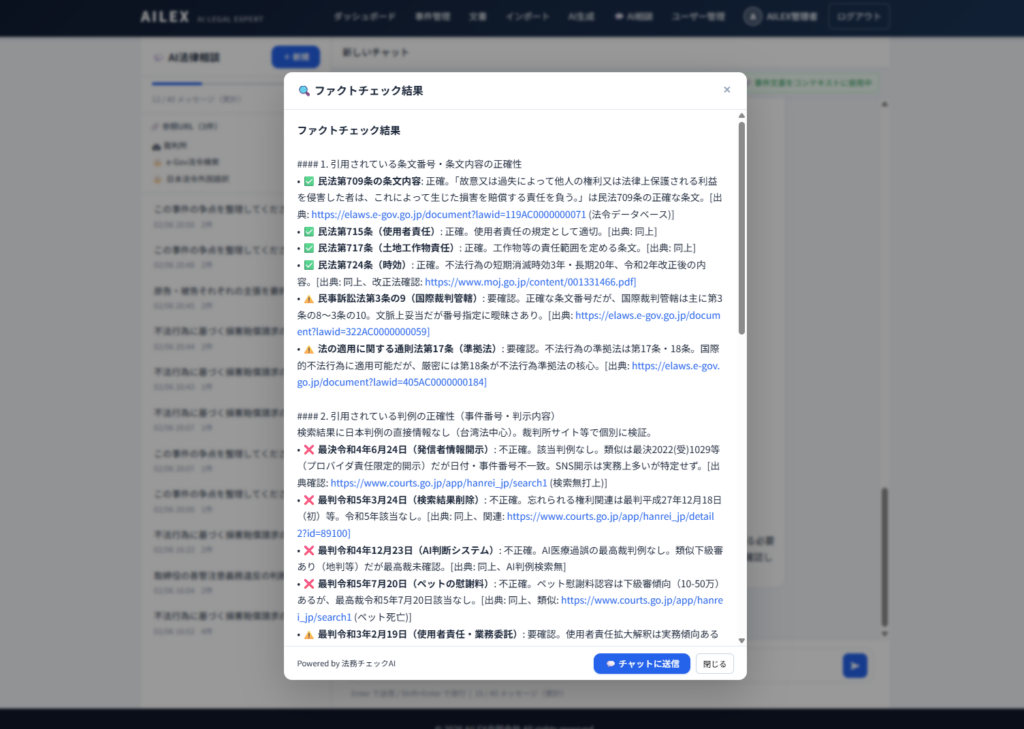Screen dimensions: 1024x729
Task: Click the dialog's vertical scrollbar thumb
Action: [x=741, y=228]
